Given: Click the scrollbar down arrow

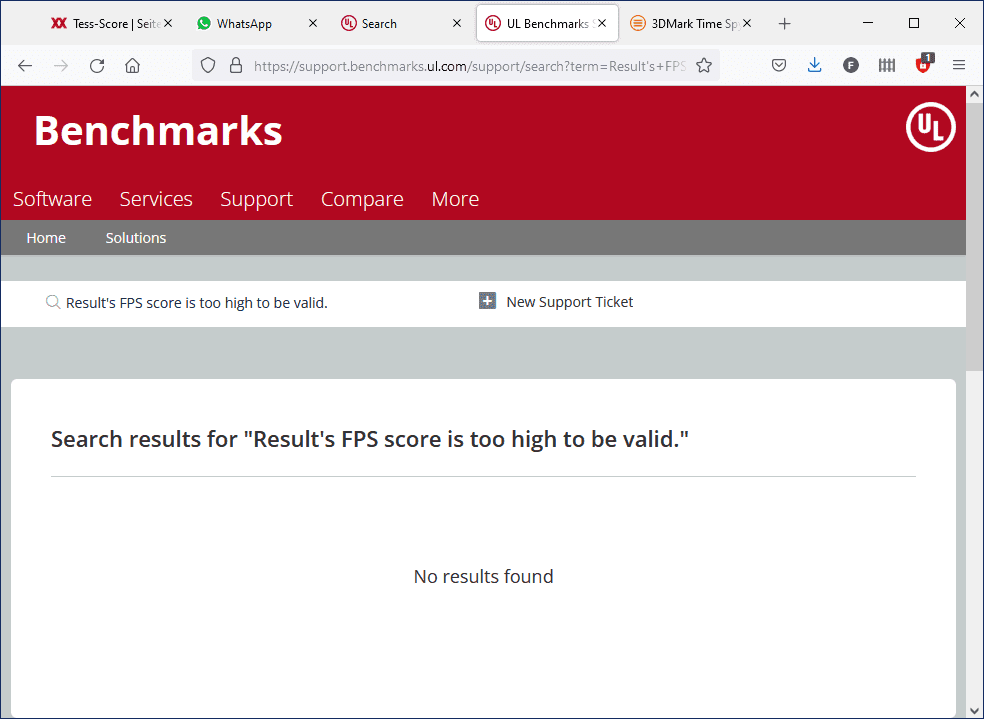Looking at the screenshot, I should (x=974, y=711).
